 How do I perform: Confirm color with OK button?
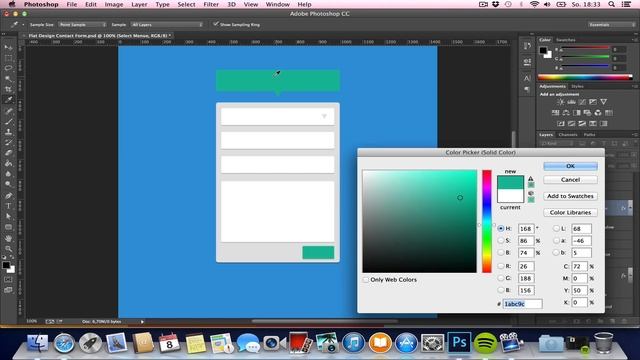(x=570, y=166)
